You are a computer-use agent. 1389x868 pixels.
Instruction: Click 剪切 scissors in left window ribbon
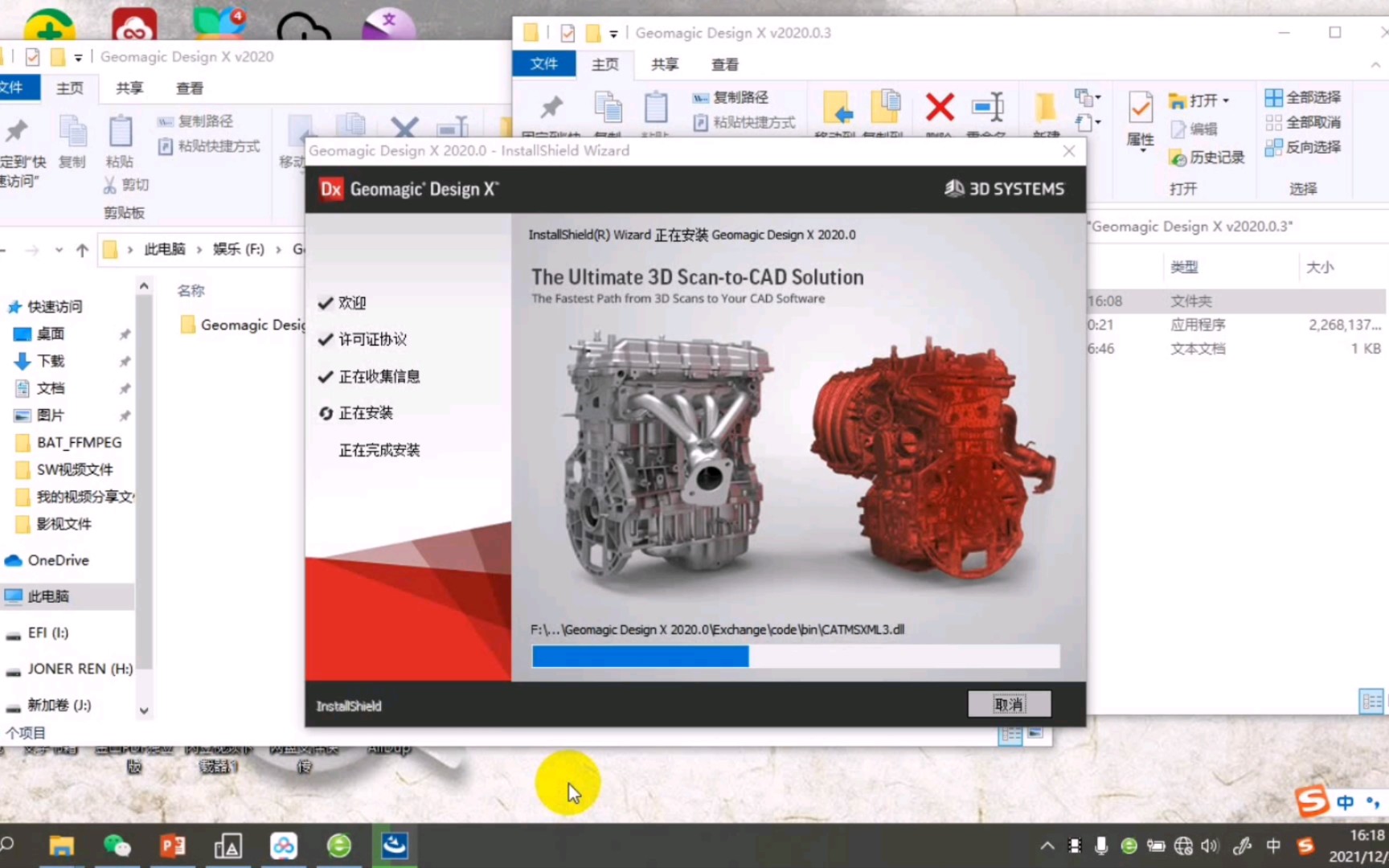[x=125, y=185]
